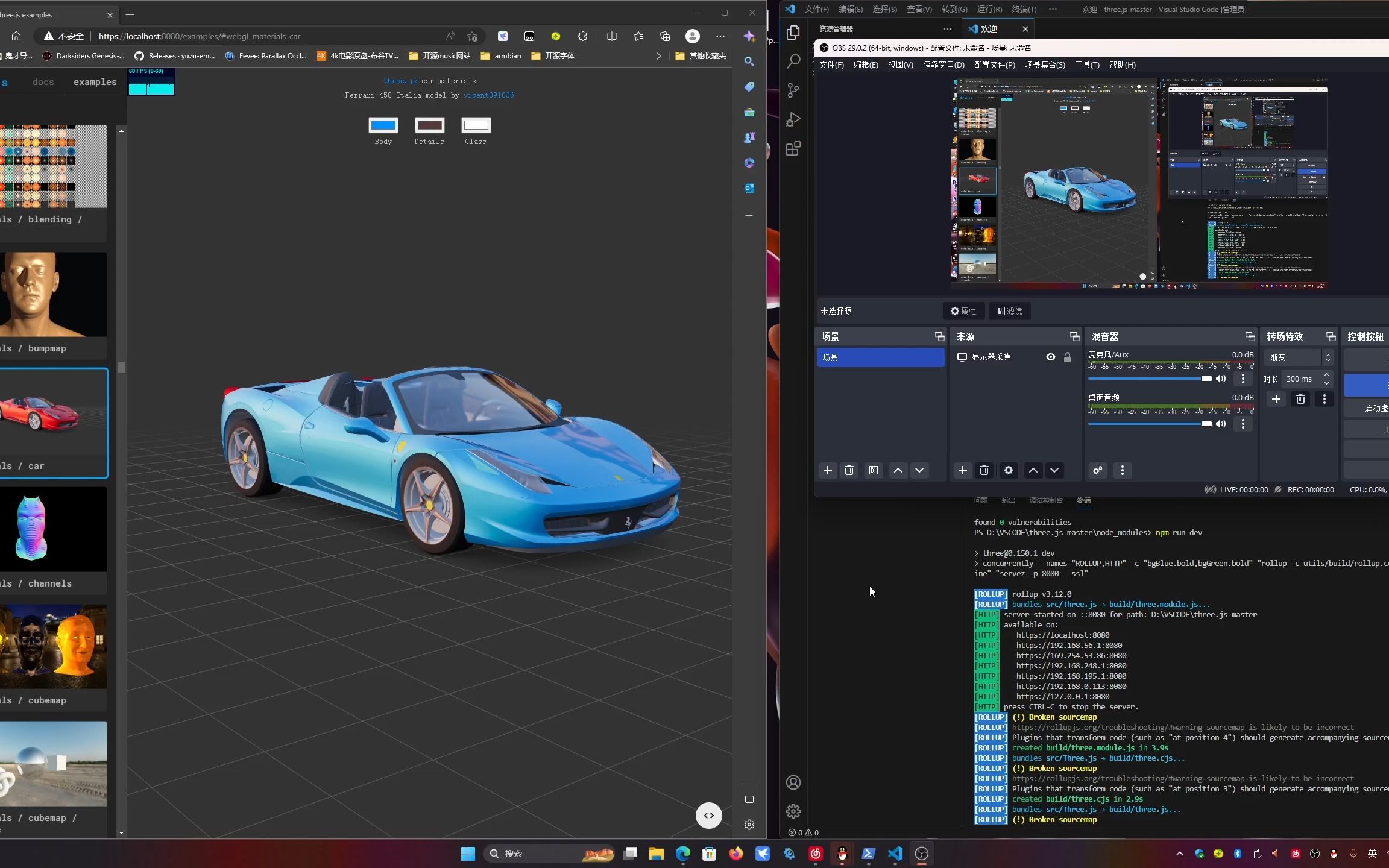Open VS Code explorer panel more actions dots

[948, 29]
